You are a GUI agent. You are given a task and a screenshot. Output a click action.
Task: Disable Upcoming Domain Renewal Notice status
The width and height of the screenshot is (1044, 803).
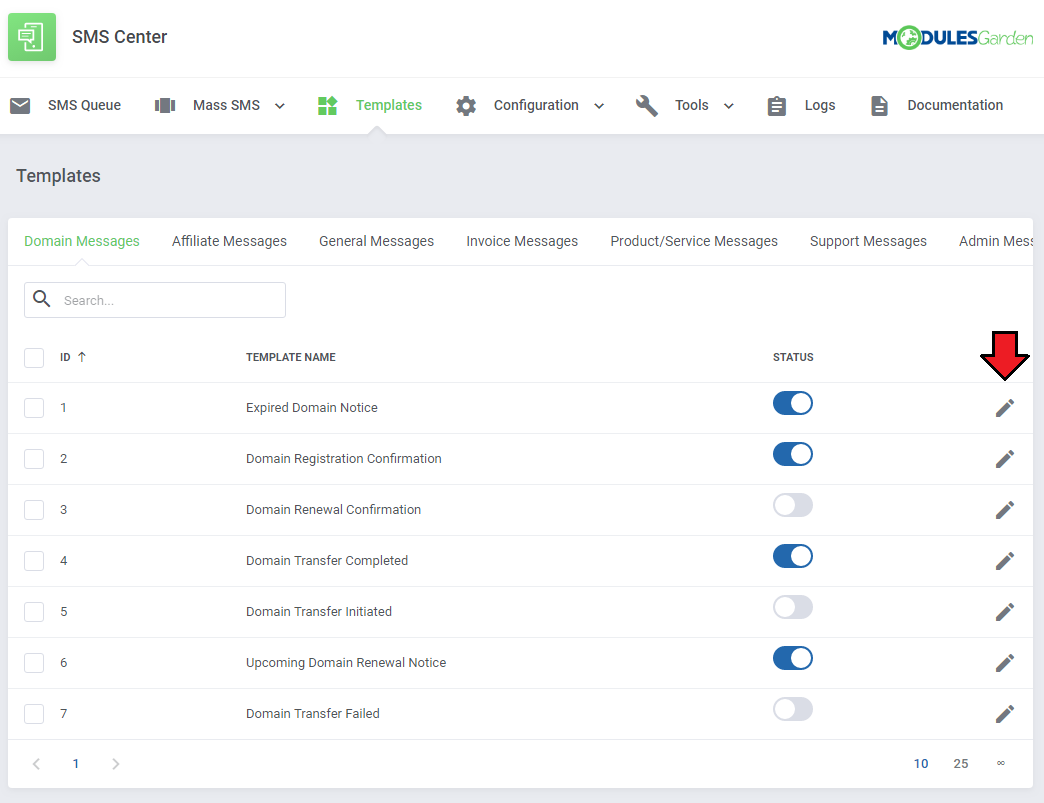coord(792,659)
